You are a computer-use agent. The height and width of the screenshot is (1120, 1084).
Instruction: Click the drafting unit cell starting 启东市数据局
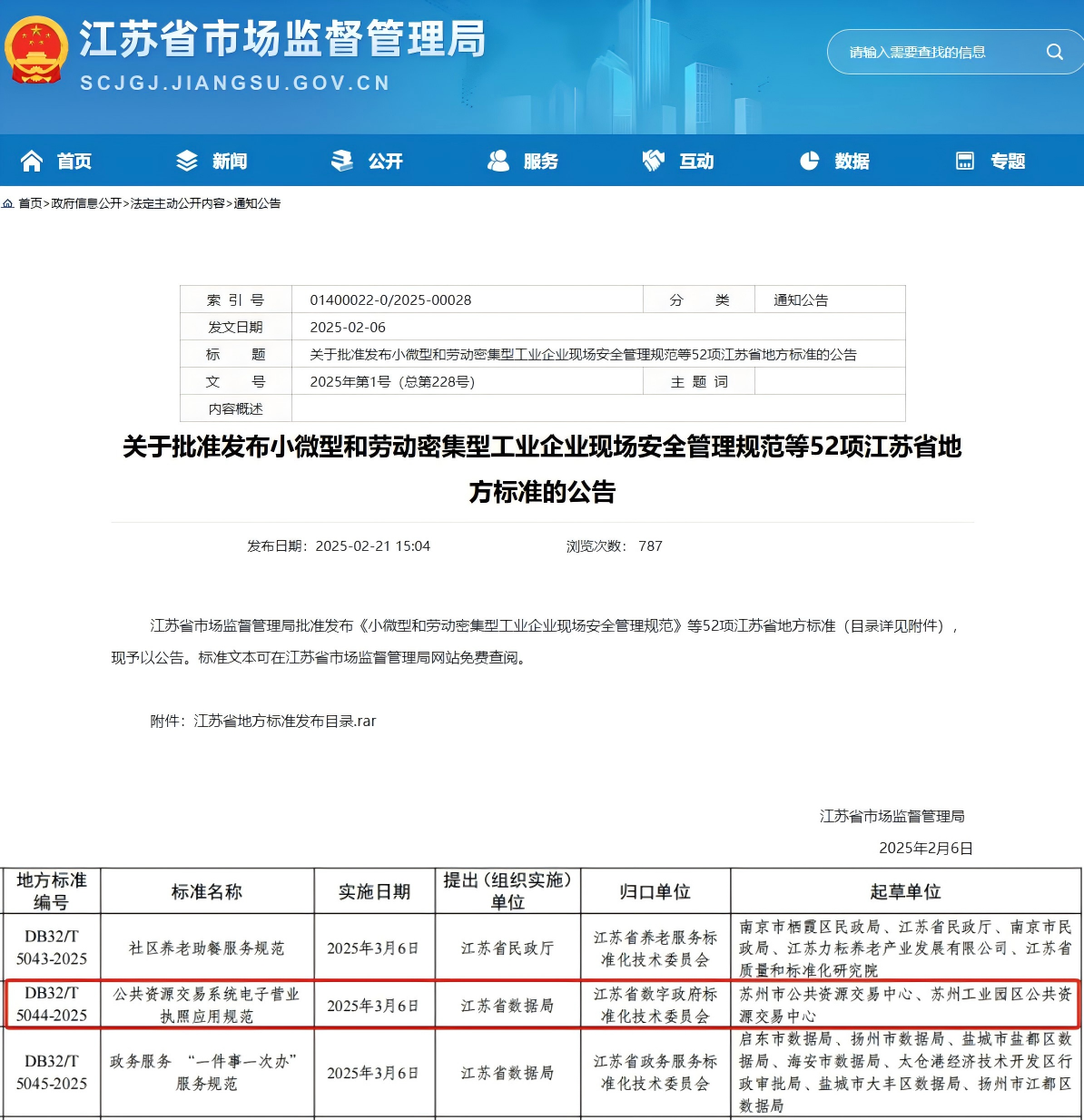coord(906,1073)
